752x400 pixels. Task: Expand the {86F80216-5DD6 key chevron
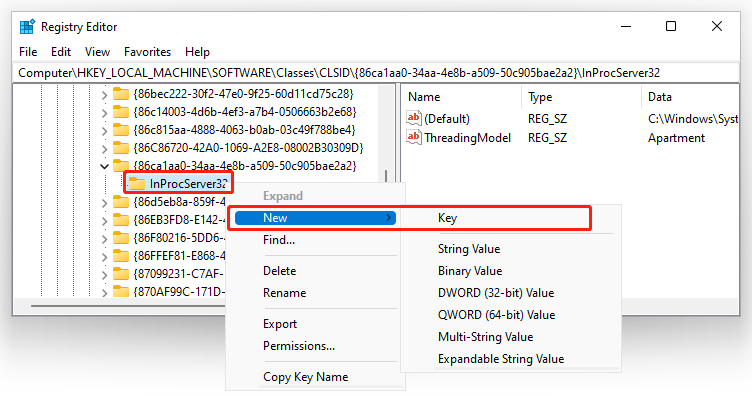[x=104, y=239]
